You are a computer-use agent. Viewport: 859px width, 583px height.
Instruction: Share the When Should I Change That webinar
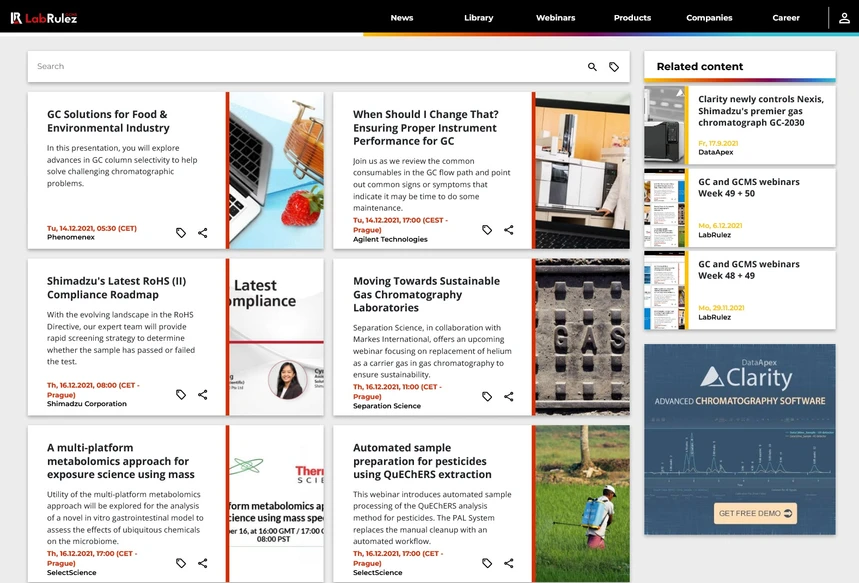point(509,230)
